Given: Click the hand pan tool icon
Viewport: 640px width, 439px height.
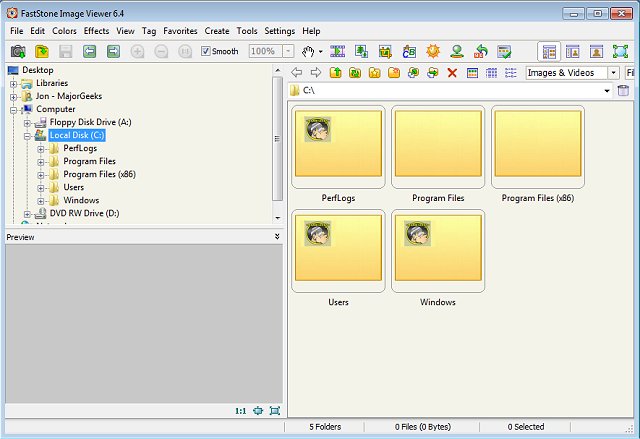Looking at the screenshot, I should point(309,51).
